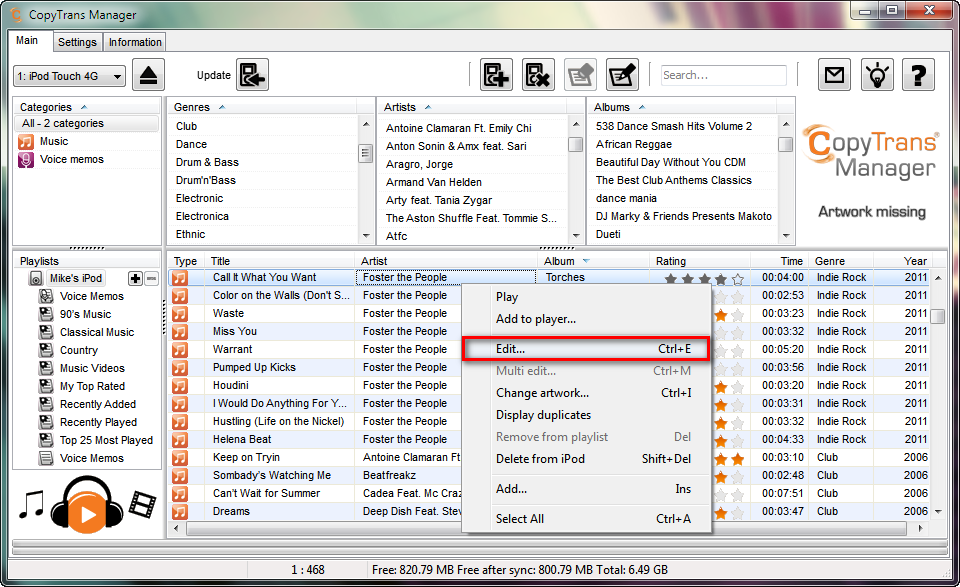Select All - 2 categories row
Viewport: 960px width, 587px height.
click(86, 124)
